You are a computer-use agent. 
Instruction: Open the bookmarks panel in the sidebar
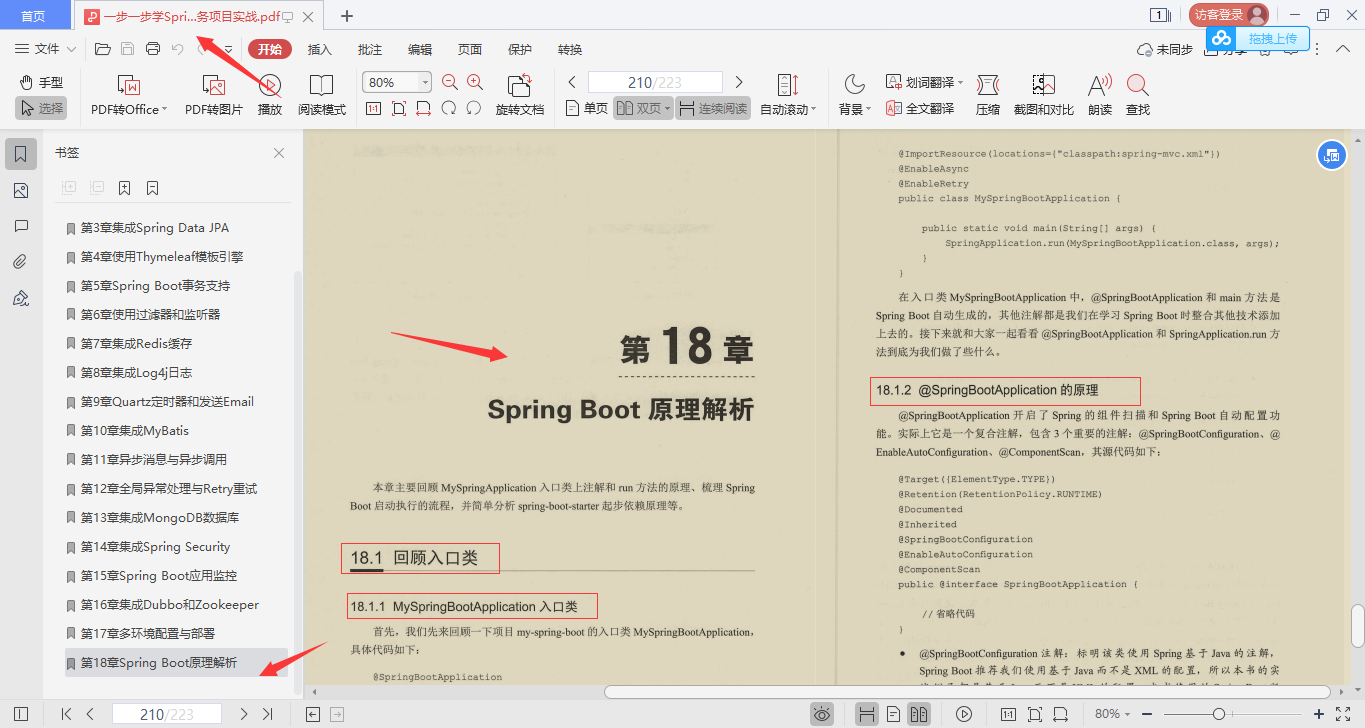[x=21, y=154]
